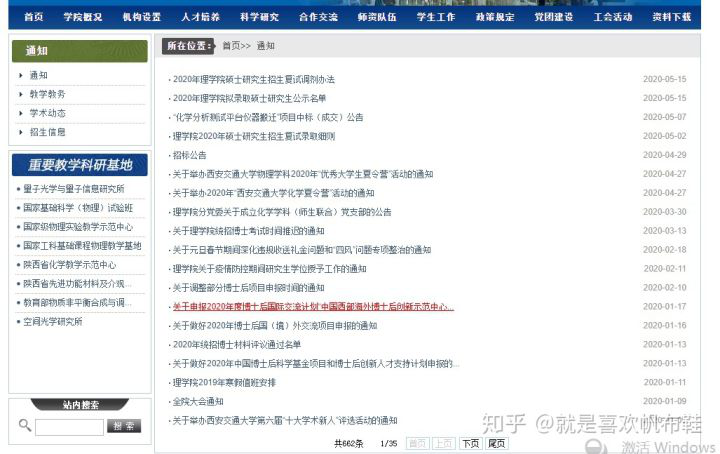
Task: Open 物理学科2020年优秀大学生夏令营 notice
Action: [303, 174]
